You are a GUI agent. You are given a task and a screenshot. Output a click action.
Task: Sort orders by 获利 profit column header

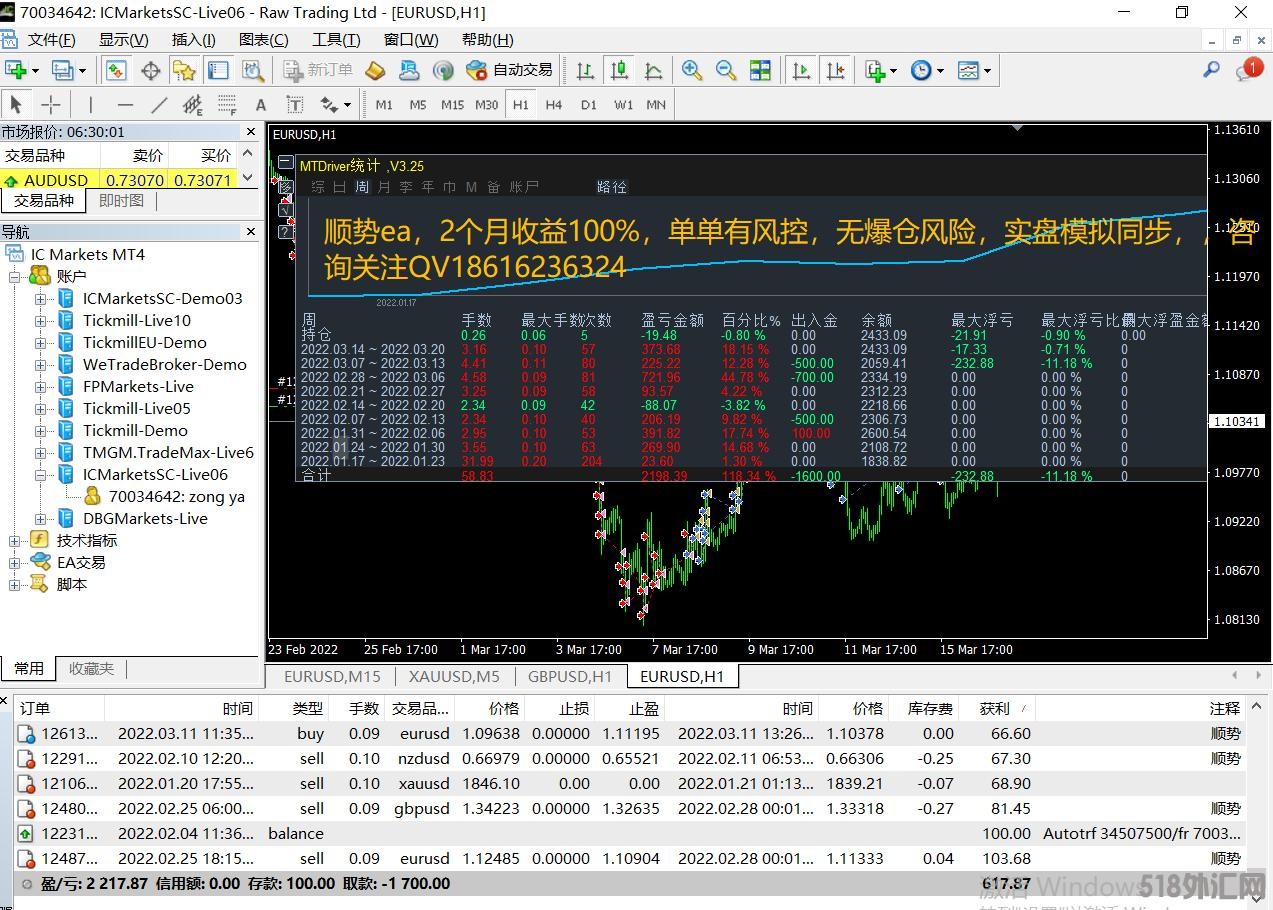click(x=994, y=708)
